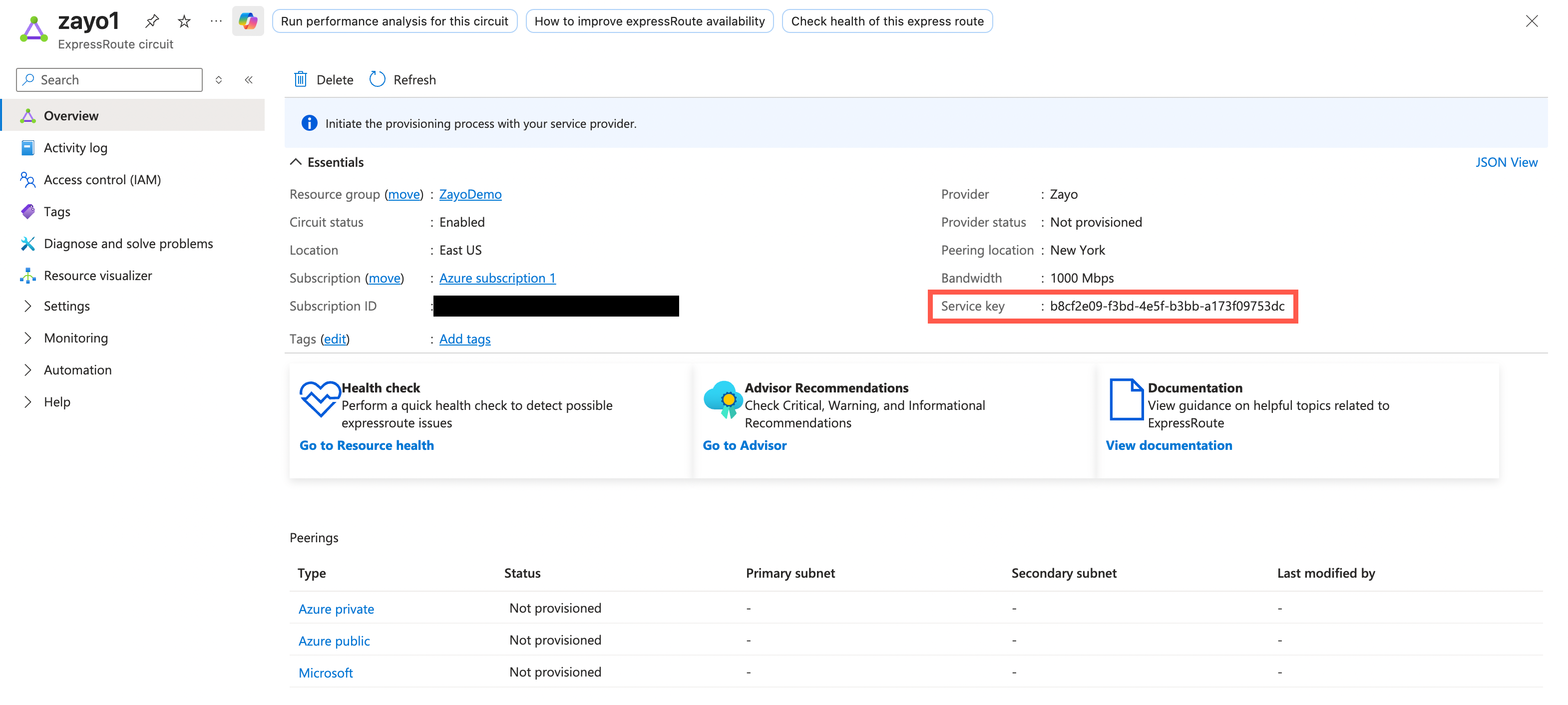The image size is (1568, 705).
Task: Open Activity log menu item
Action: 75,148
